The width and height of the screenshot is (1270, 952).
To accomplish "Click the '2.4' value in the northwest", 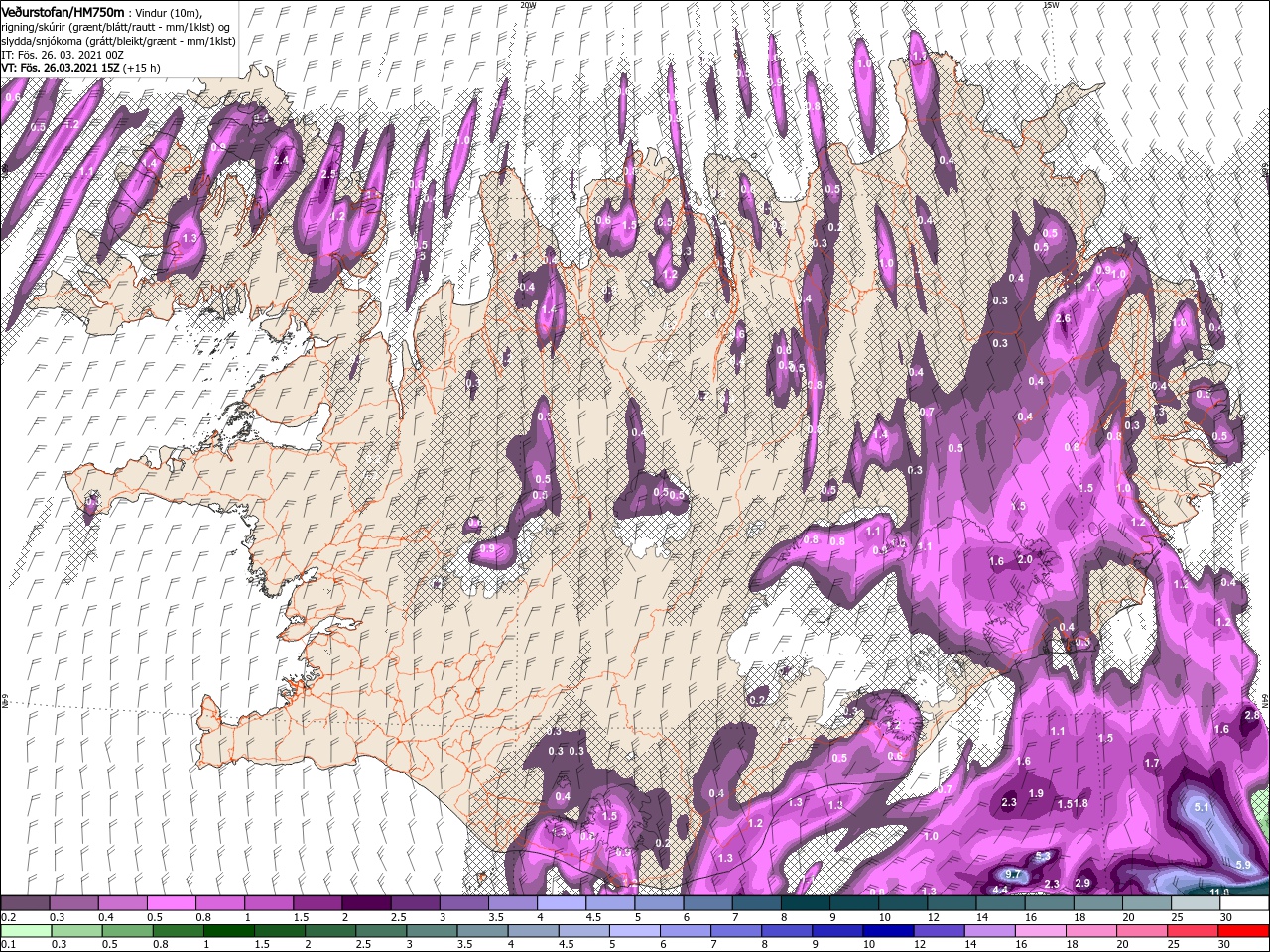I will point(281,159).
